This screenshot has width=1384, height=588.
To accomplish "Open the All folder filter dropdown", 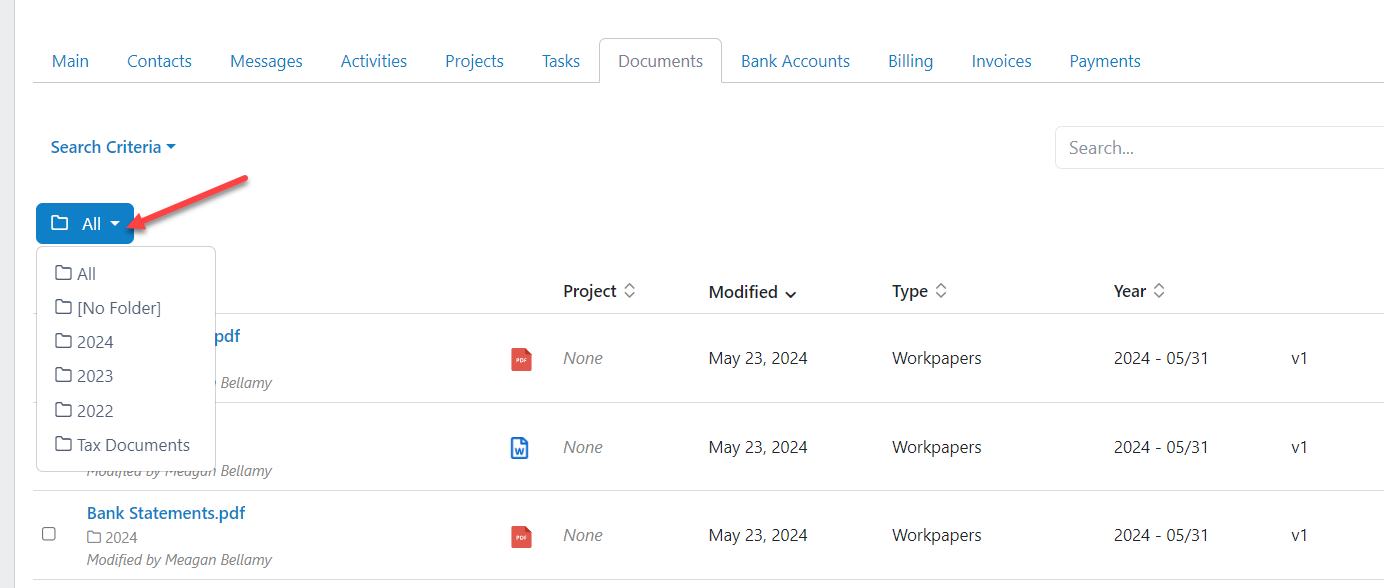I will click(85, 222).
